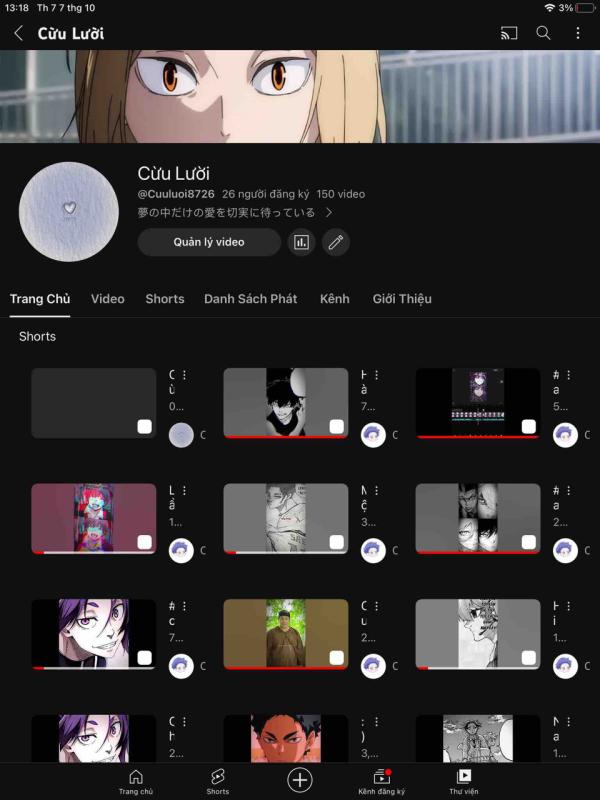Open the four-panel manga faces thumbnail
This screenshot has width=600, height=800.
478,518
